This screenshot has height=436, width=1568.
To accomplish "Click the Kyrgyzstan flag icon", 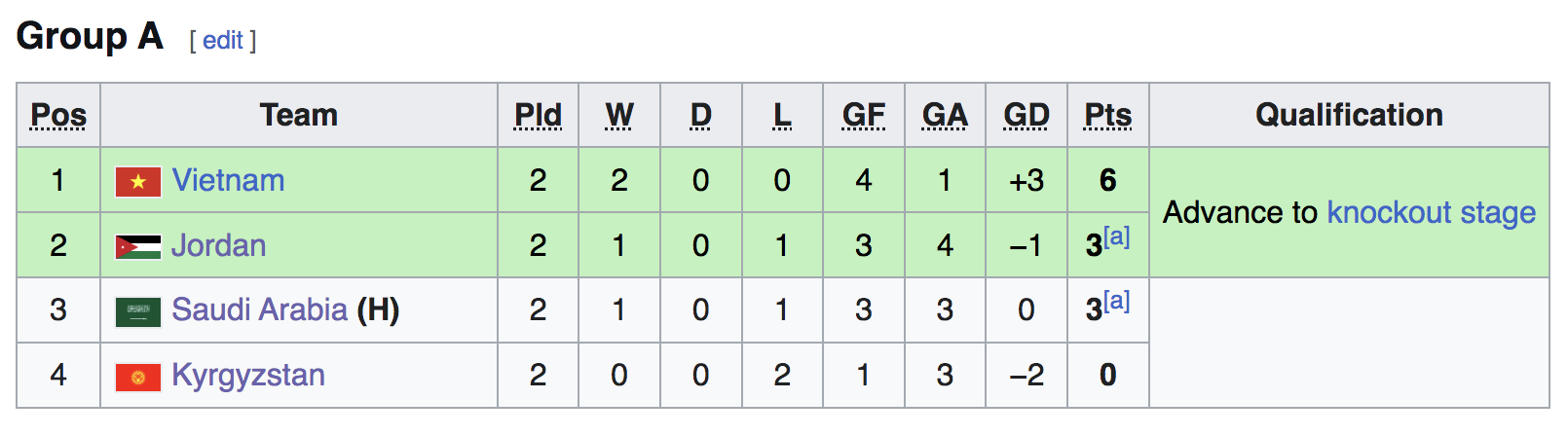I will pyautogui.click(x=138, y=377).
